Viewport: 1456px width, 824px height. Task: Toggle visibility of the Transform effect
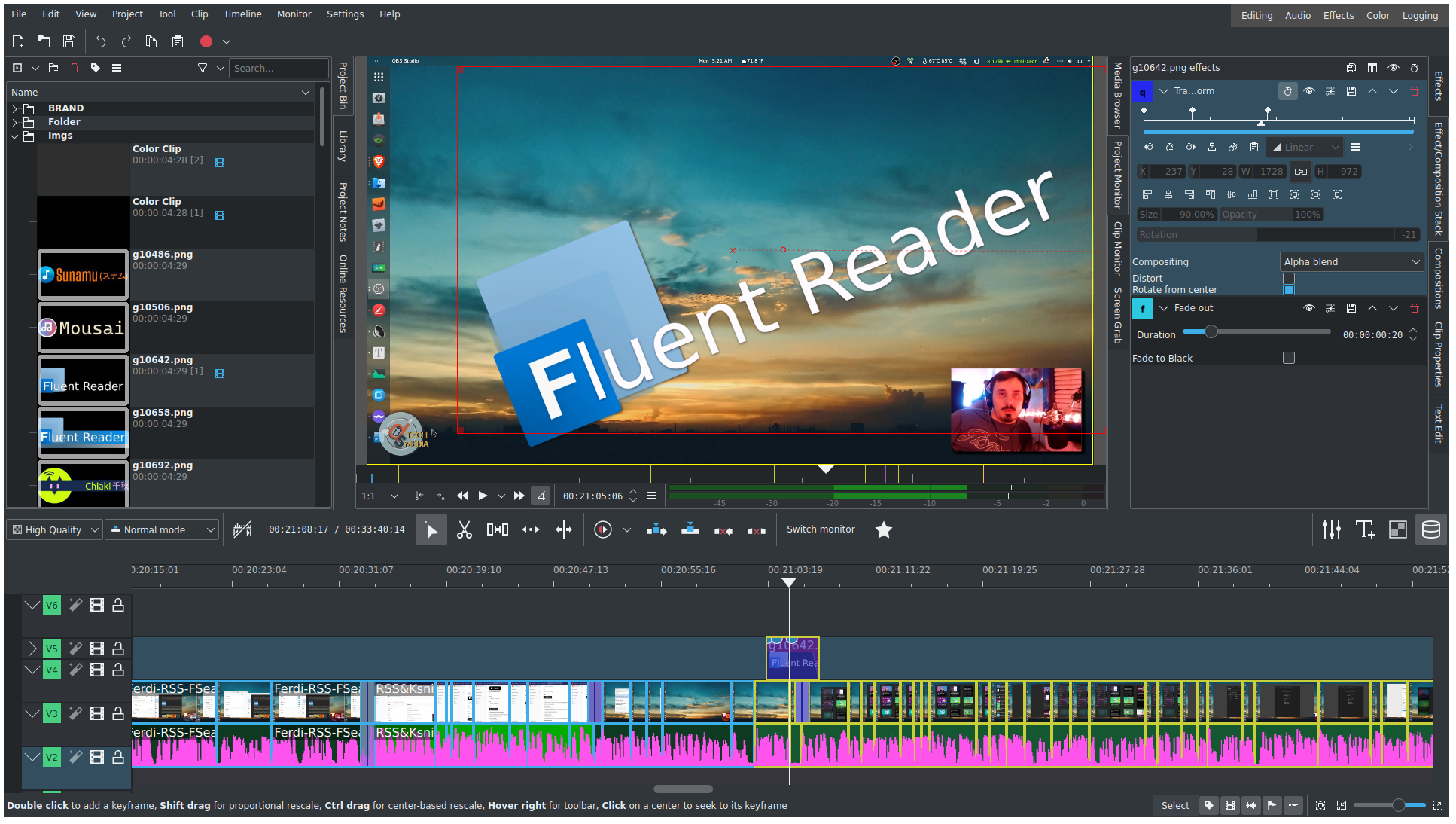(1309, 91)
